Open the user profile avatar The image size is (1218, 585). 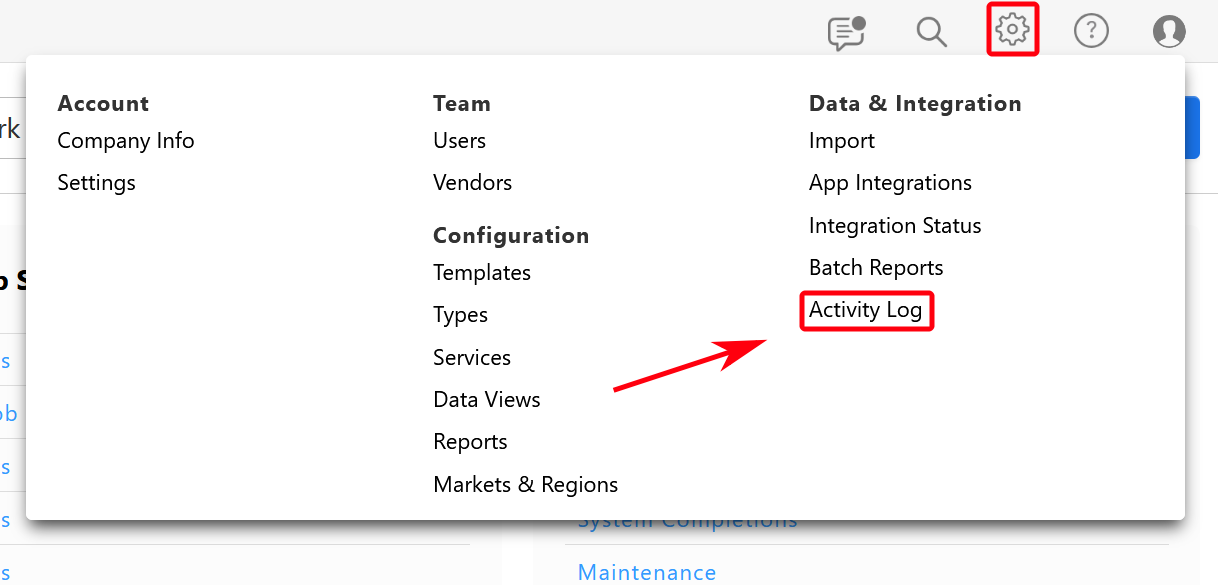[x=1168, y=32]
